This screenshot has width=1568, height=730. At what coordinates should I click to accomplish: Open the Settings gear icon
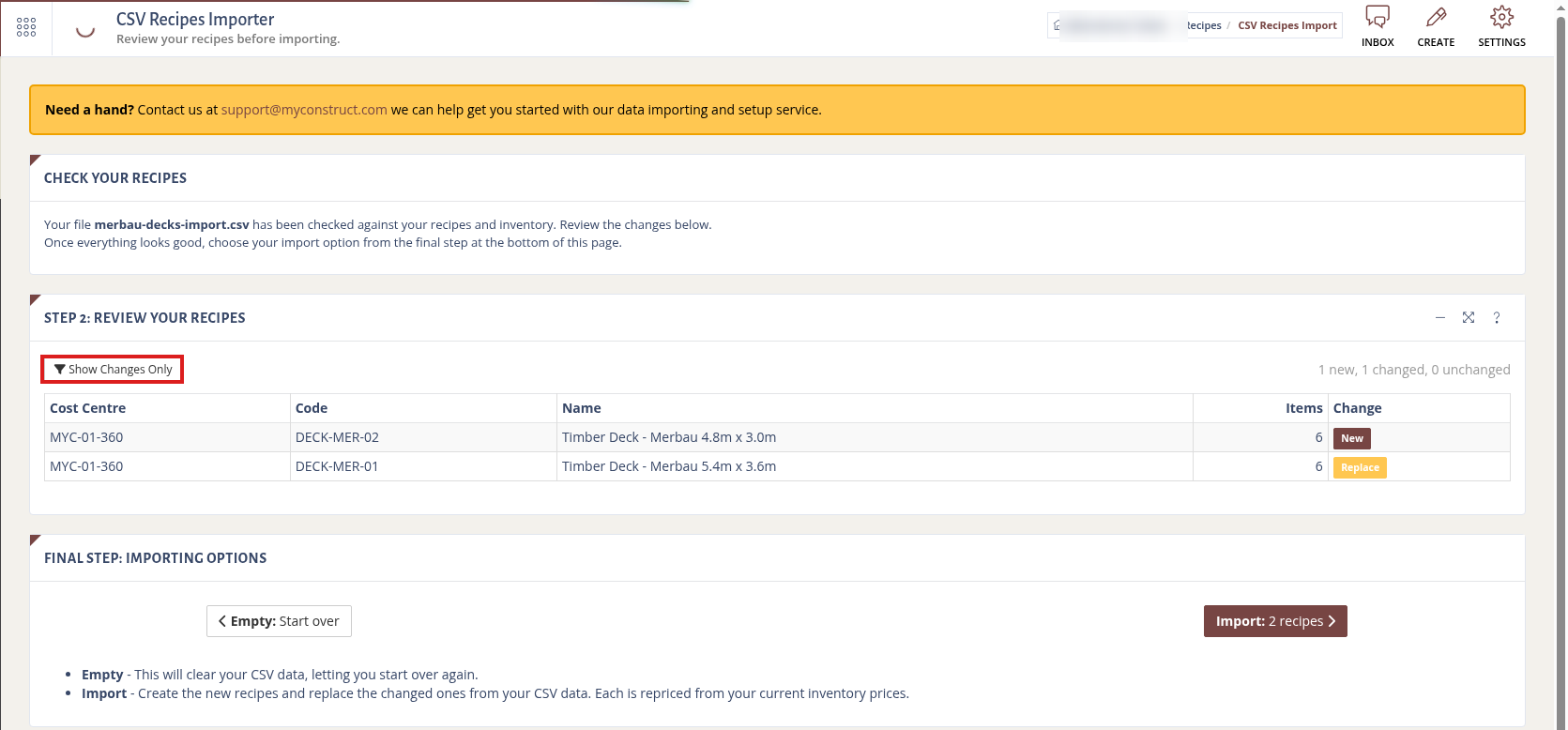coord(1501,26)
